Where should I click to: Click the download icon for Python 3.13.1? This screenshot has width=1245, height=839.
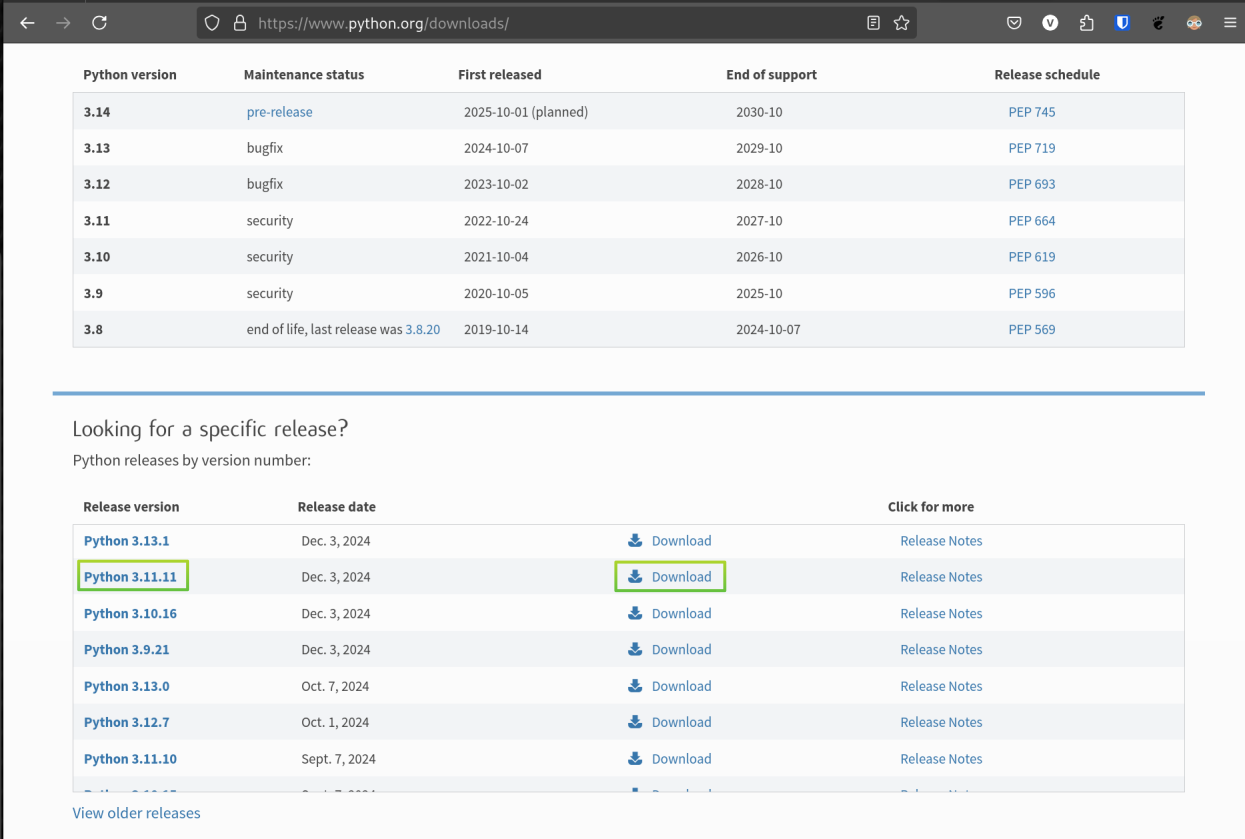[x=635, y=540]
